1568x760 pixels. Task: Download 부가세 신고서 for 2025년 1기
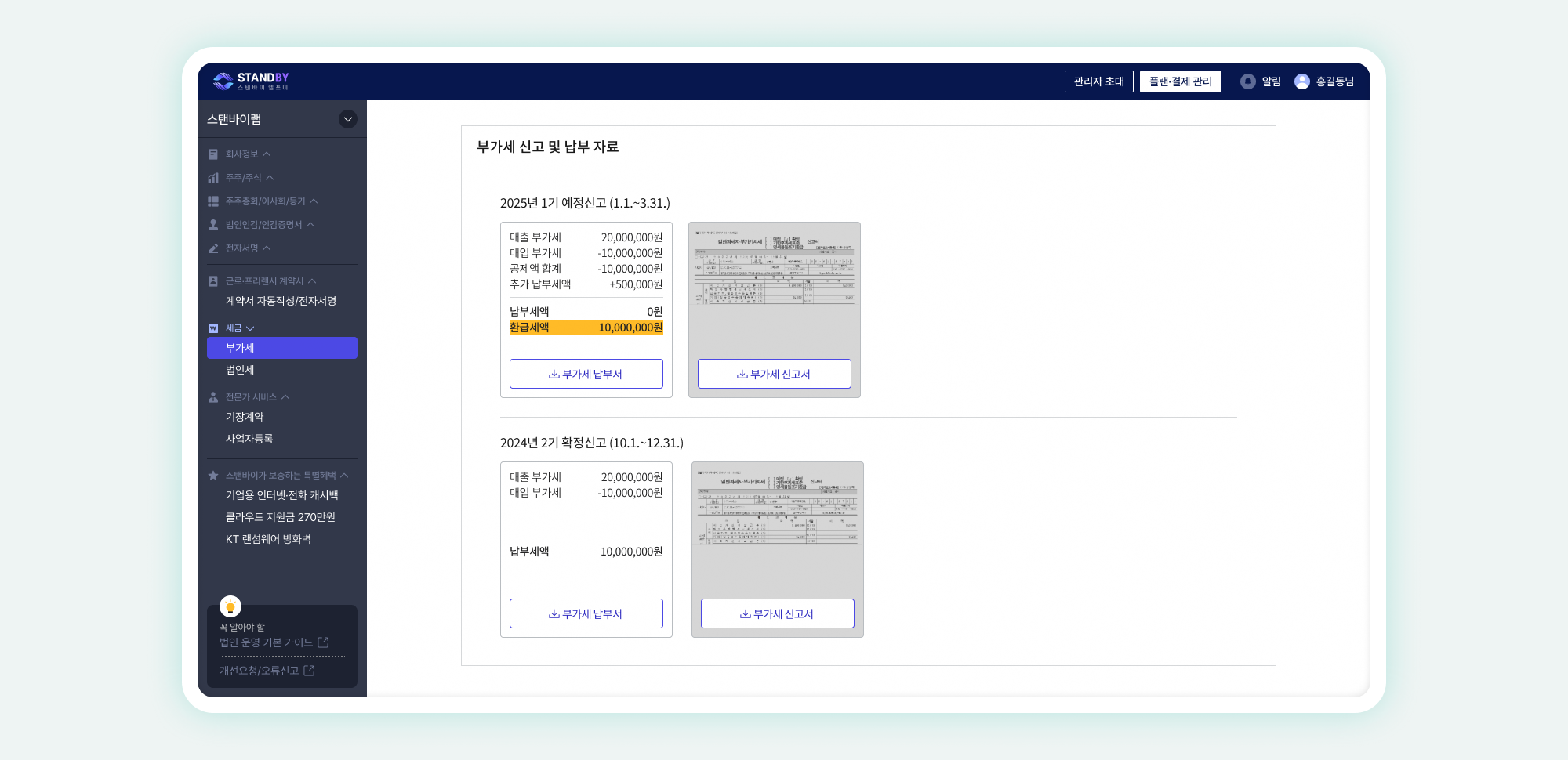(775, 374)
